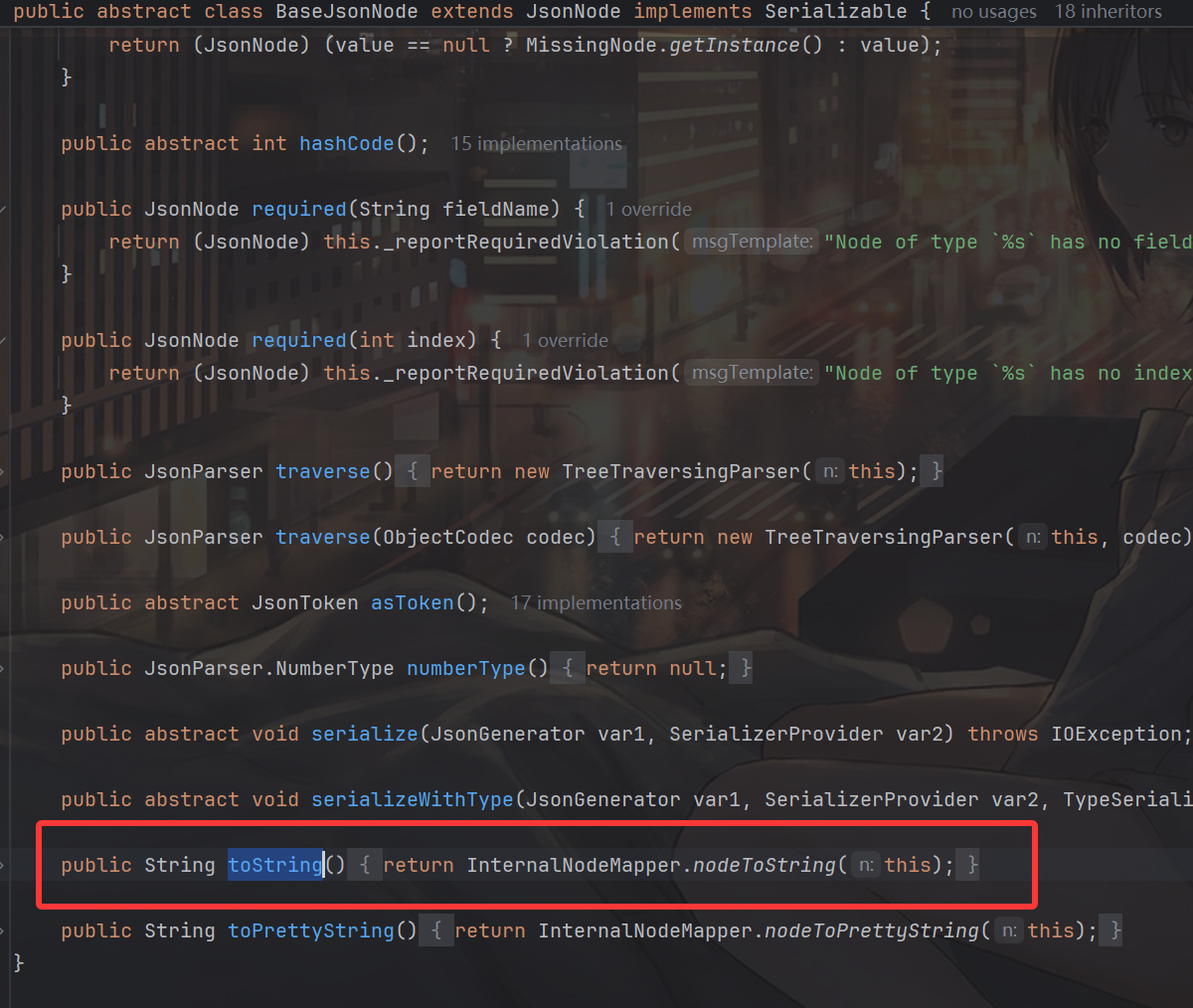Click TreeTraversingParser in the first traverse() method
Viewport: 1193px width, 1008px height.
680,471
